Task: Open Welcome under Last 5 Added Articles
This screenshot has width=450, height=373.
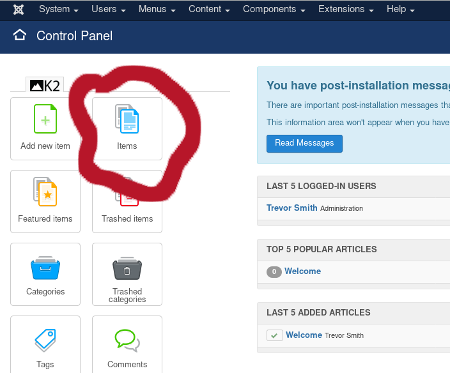Action: (x=304, y=335)
